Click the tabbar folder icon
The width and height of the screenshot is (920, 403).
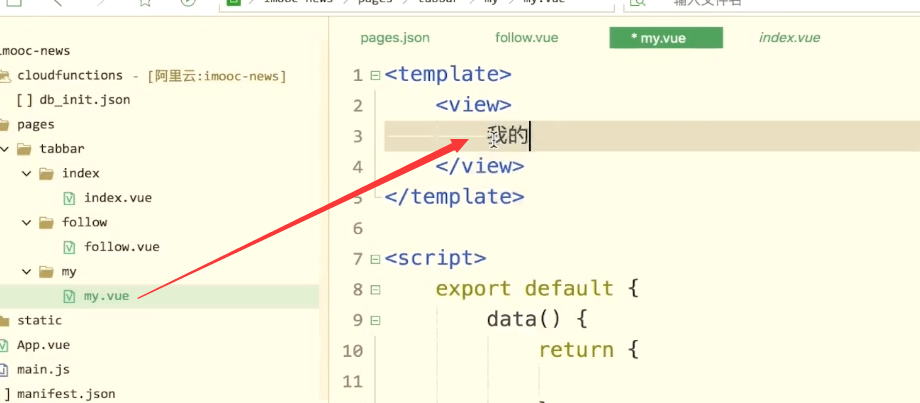pos(24,149)
